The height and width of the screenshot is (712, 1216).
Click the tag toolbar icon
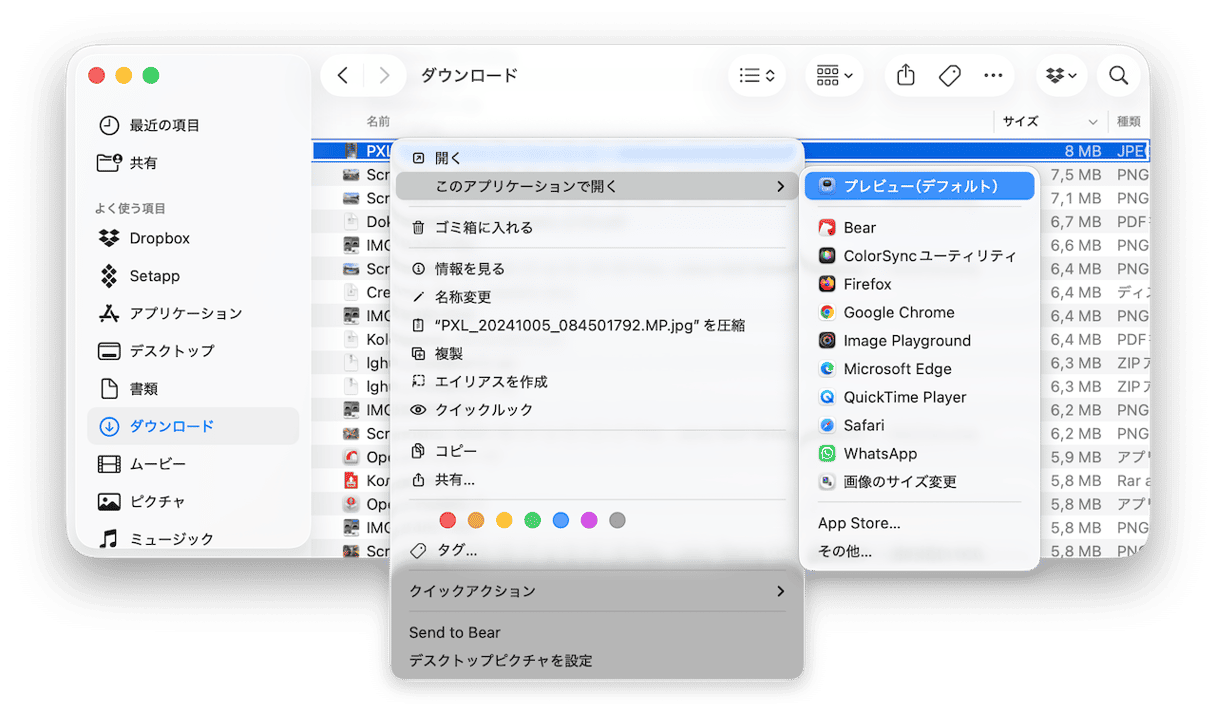[x=950, y=75]
